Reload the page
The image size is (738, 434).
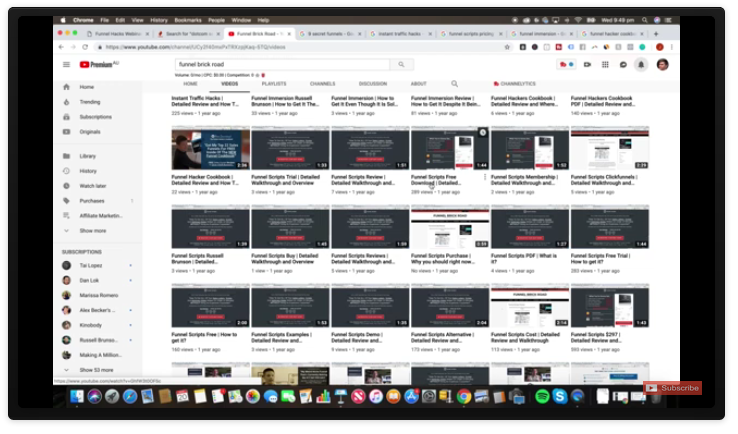[x=85, y=47]
